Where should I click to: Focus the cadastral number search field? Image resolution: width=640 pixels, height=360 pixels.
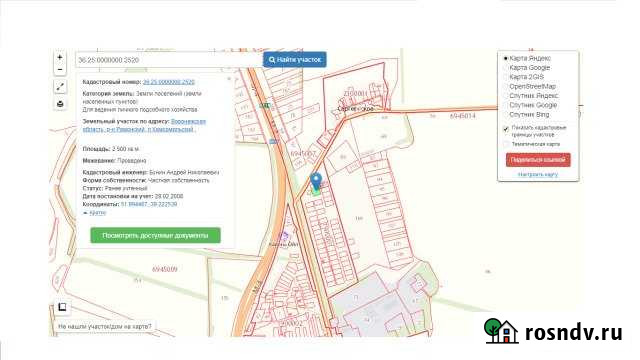coord(169,60)
